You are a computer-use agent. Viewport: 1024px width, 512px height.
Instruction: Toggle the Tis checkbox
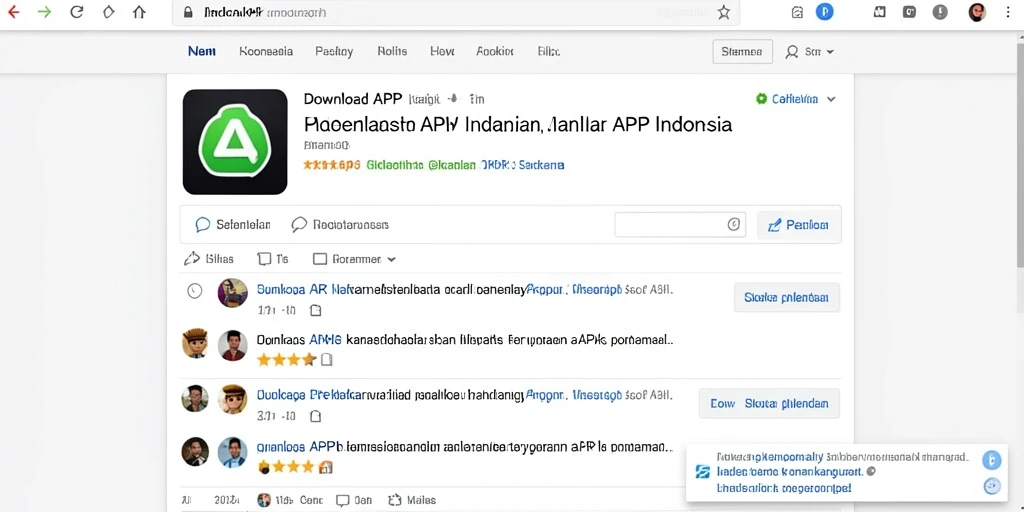(x=264, y=259)
